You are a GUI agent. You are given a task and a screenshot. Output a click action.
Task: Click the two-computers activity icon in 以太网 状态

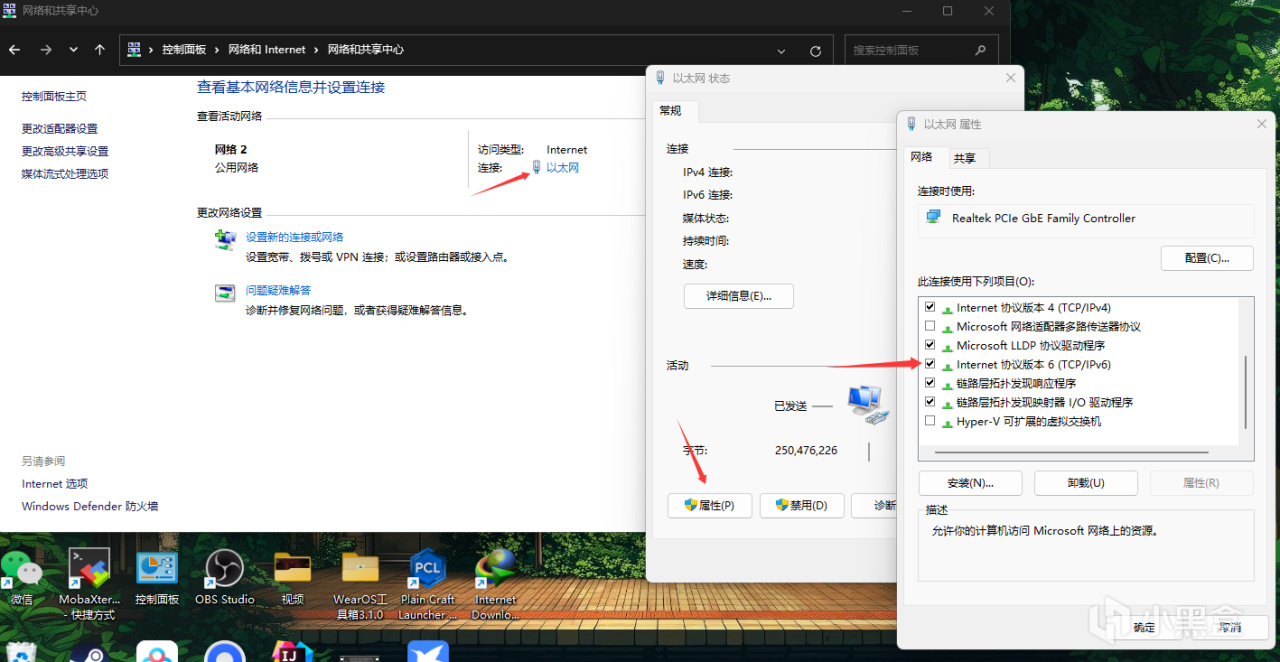coord(867,405)
